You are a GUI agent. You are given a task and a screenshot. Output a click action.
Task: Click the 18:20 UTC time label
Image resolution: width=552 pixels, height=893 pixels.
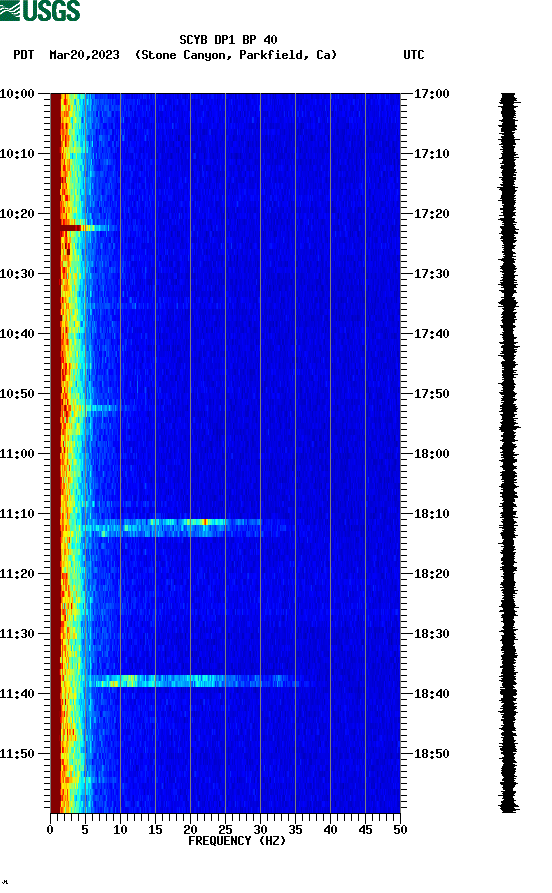coord(431,574)
